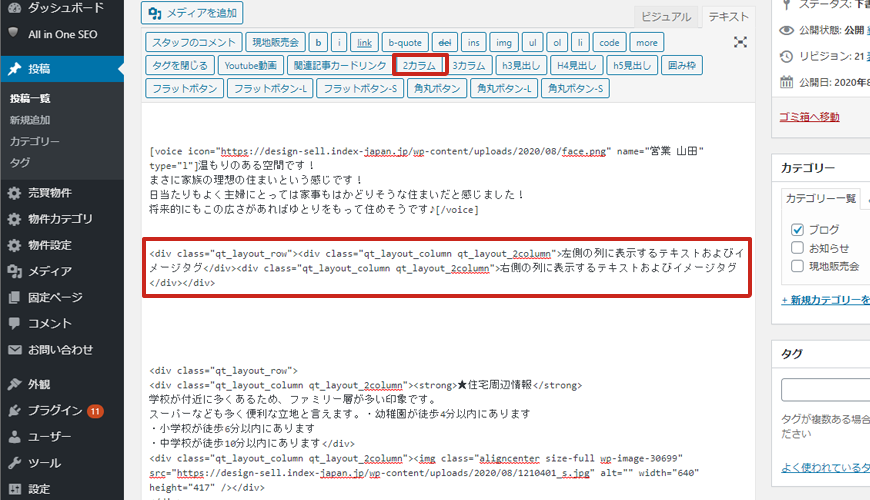Check the 現地販売会 category checkbox

[x=797, y=265]
